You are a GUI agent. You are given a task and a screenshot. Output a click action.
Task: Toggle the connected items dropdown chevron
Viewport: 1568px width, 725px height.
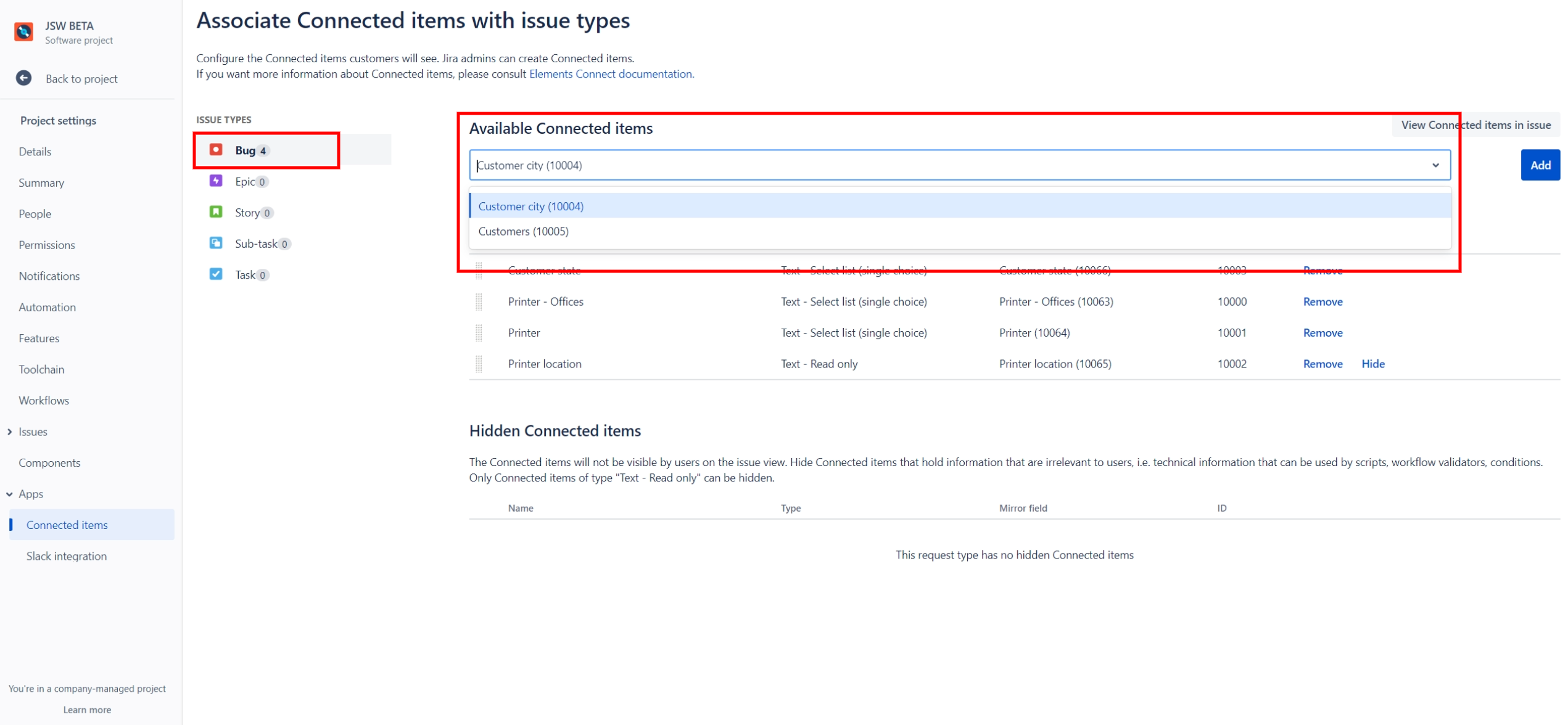click(1435, 165)
